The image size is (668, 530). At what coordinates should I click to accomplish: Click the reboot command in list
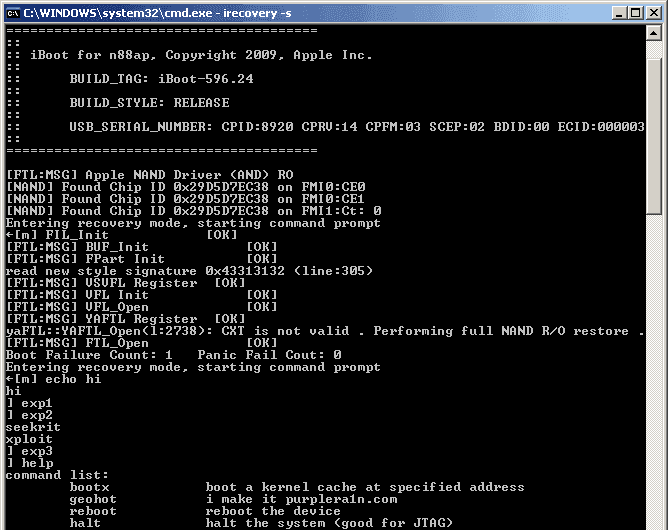click(93, 511)
